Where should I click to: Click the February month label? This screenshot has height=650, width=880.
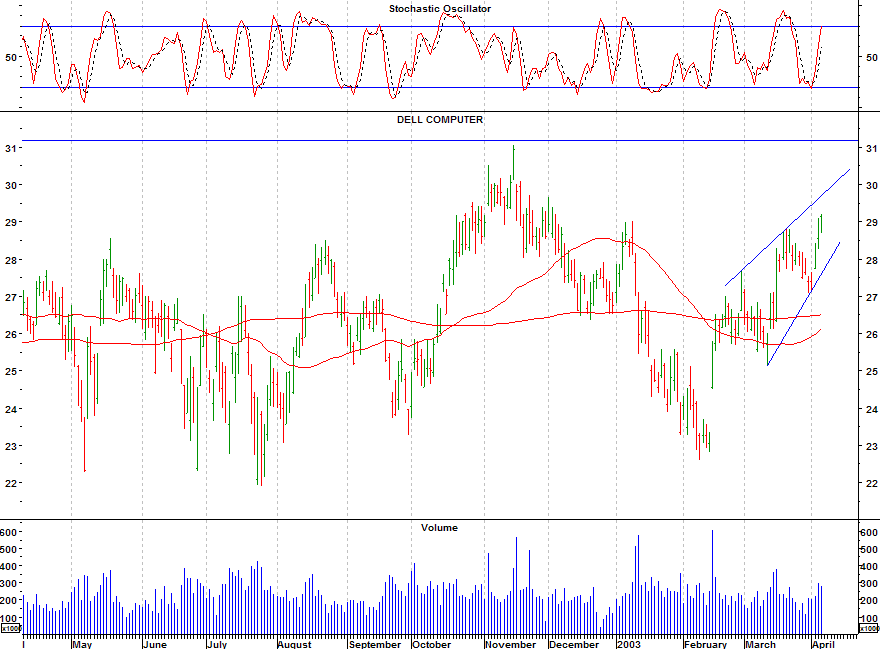[x=706, y=644]
